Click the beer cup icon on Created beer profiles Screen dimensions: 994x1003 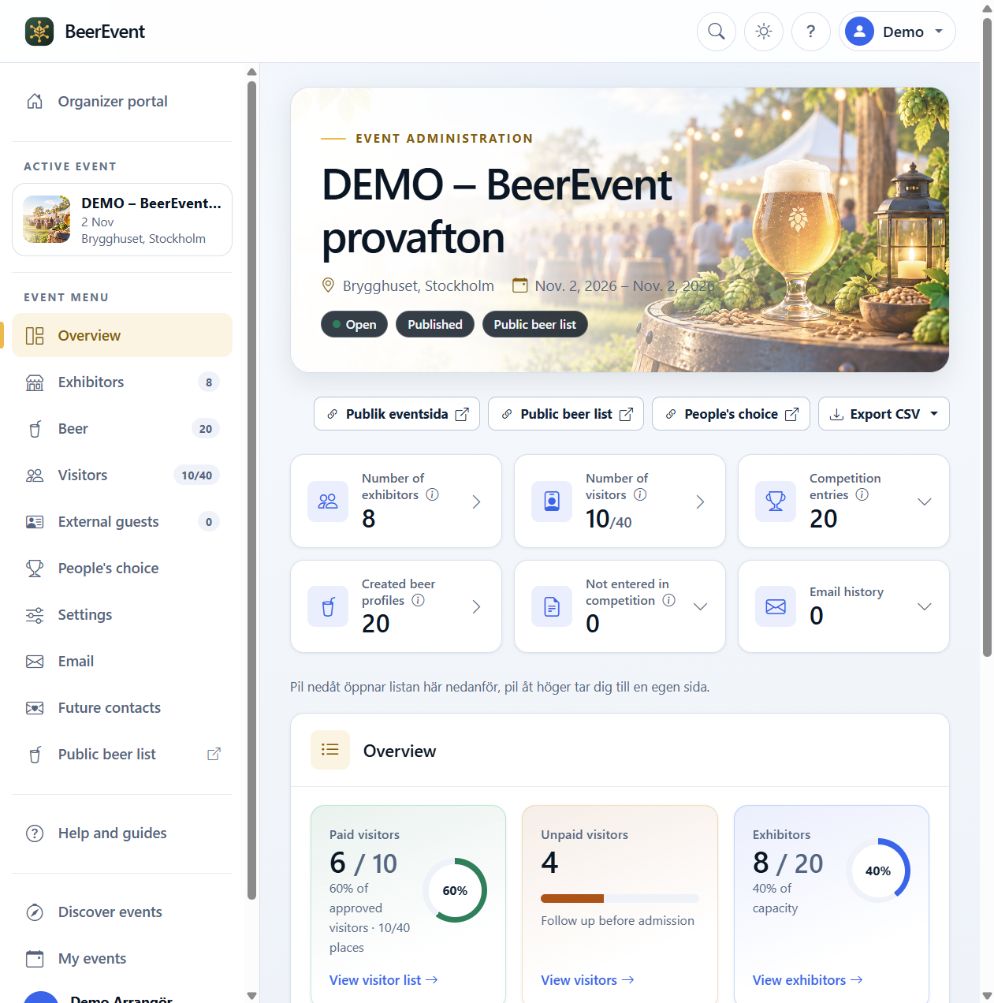(327, 606)
